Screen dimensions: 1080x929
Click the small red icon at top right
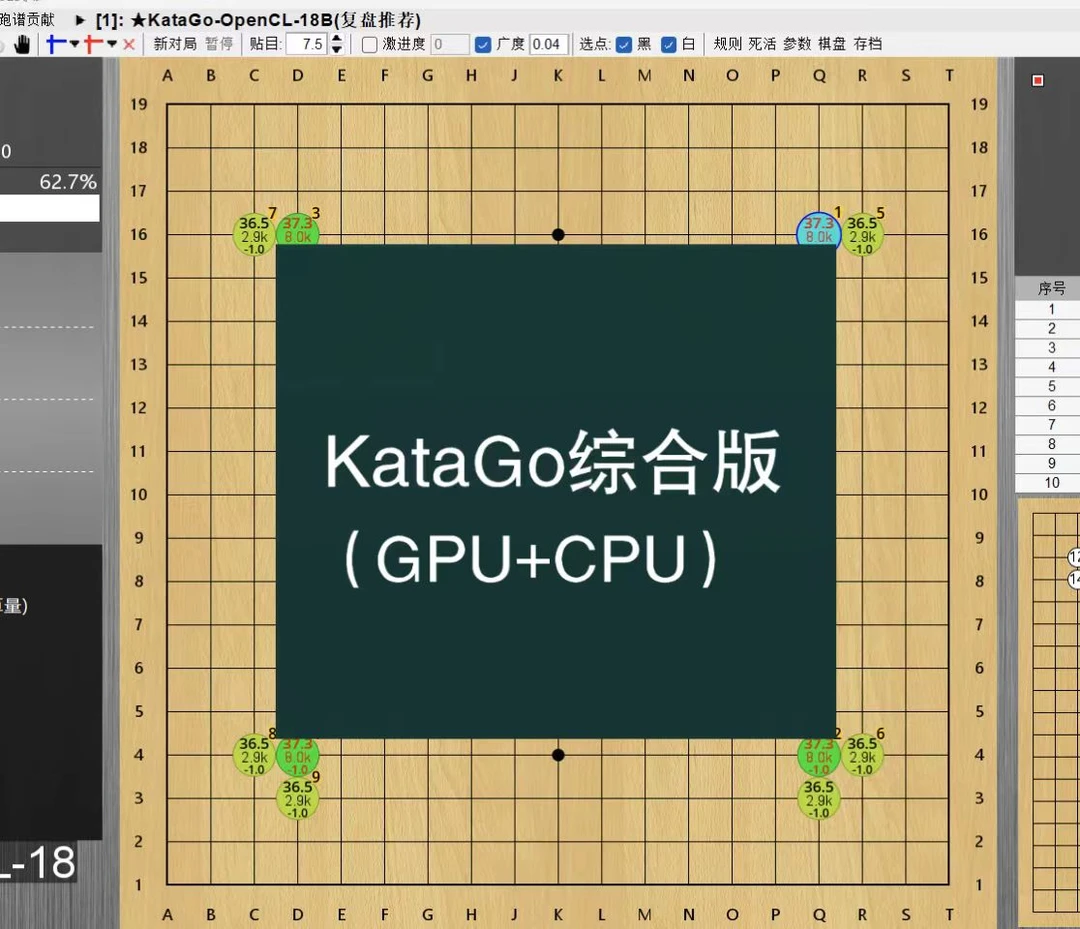click(x=1038, y=81)
